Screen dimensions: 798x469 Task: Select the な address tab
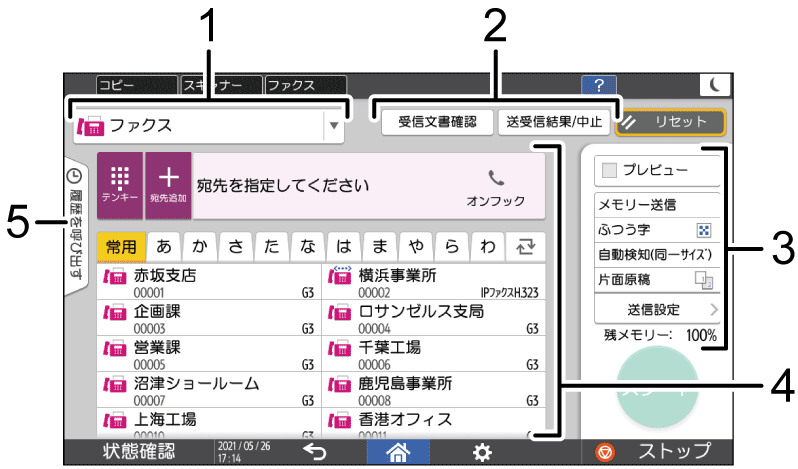[308, 247]
